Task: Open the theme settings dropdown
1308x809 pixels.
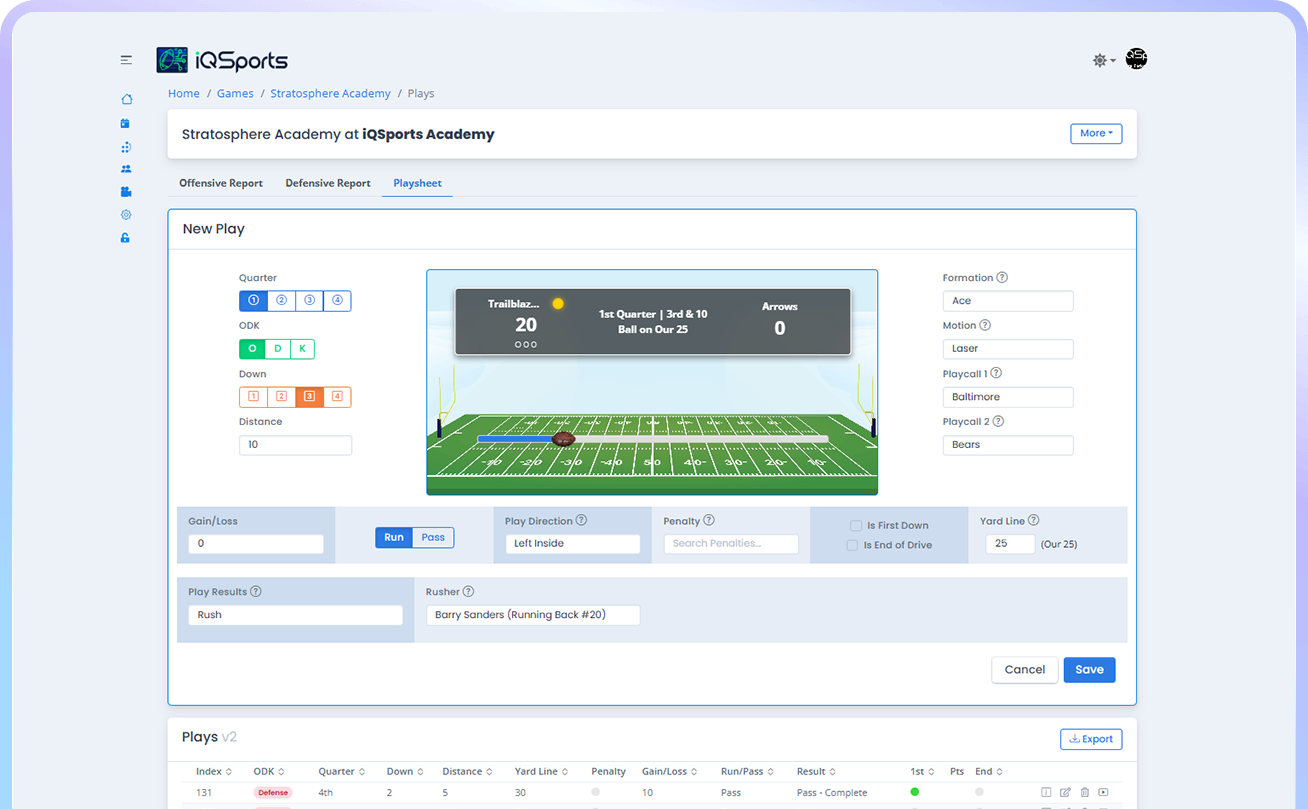Action: click(x=1104, y=61)
